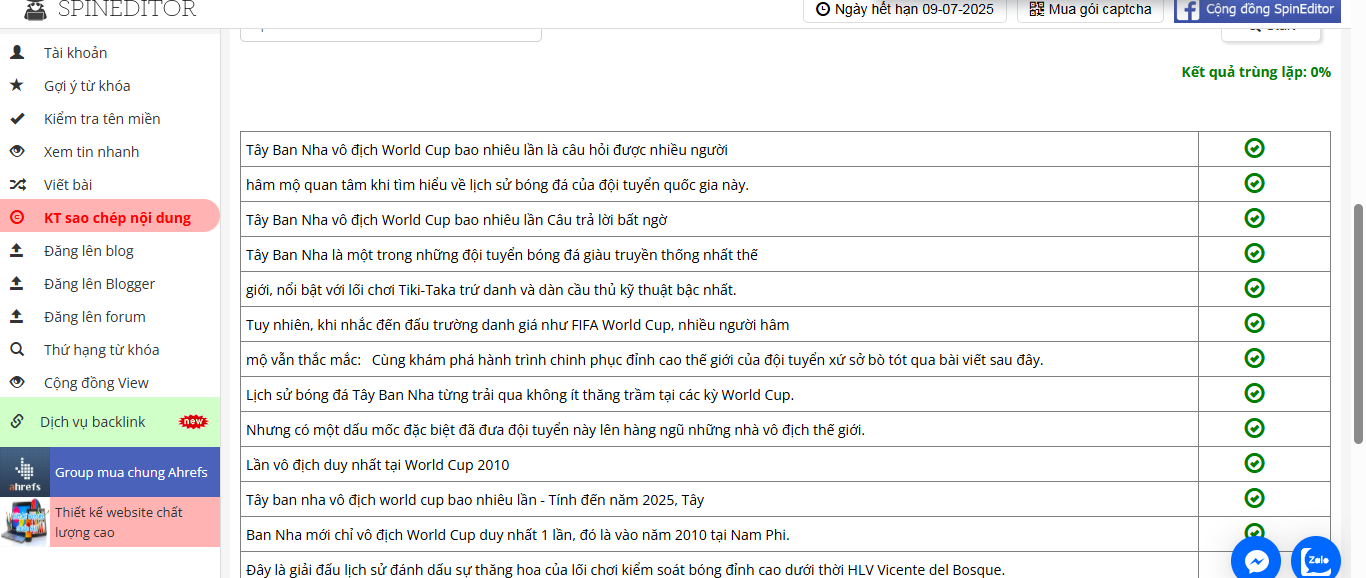The image size is (1366, 578).
Task: Click green check icon for 'Tính đến năm 2025' row
Action: point(1254,498)
